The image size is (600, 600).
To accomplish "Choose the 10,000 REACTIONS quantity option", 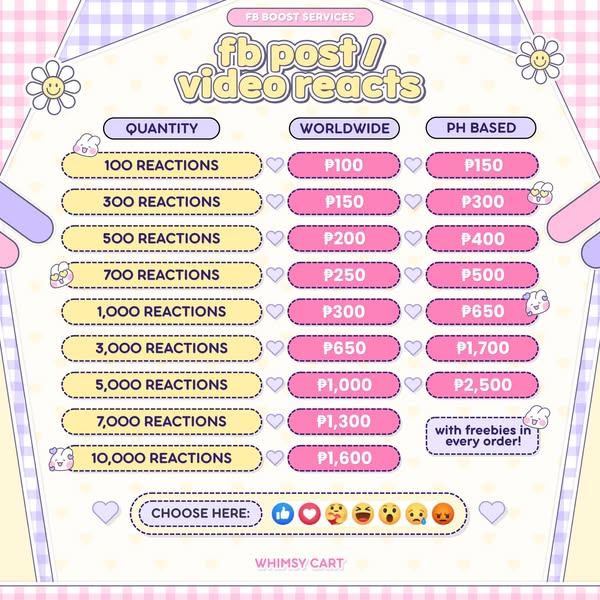I will [163, 458].
